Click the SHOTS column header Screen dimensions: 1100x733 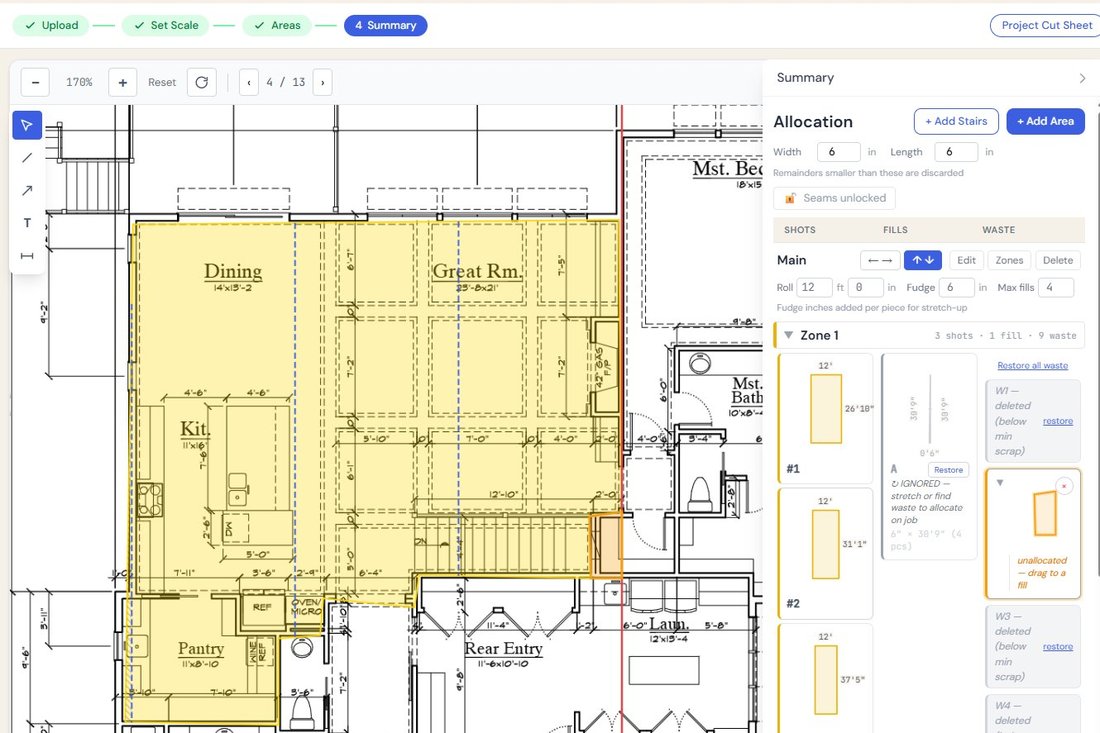point(799,230)
